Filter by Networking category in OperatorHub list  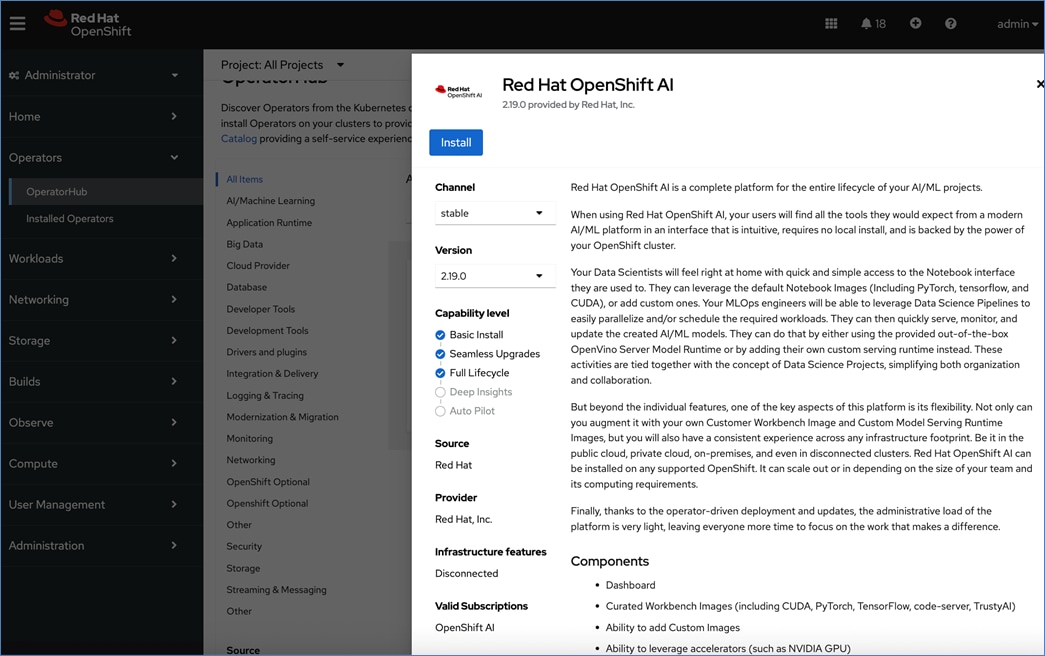click(251, 460)
